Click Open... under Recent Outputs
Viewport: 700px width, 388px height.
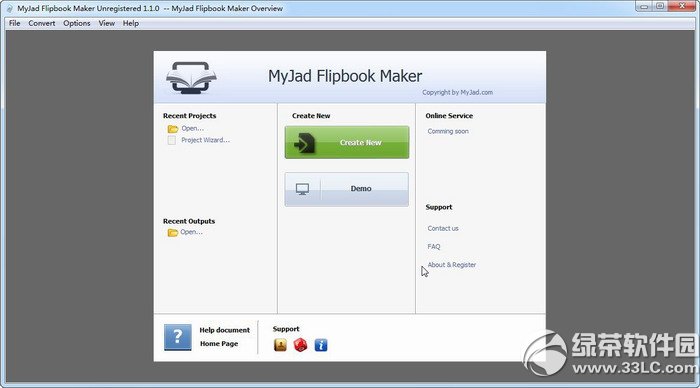(x=192, y=232)
